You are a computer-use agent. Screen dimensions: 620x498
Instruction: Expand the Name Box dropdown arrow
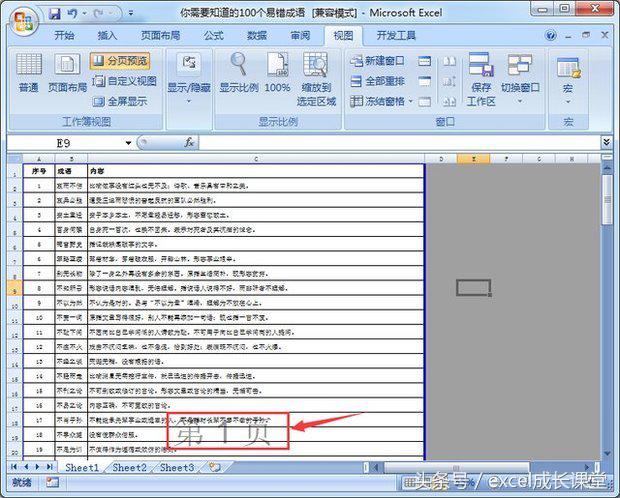pyautogui.click(x=128, y=143)
